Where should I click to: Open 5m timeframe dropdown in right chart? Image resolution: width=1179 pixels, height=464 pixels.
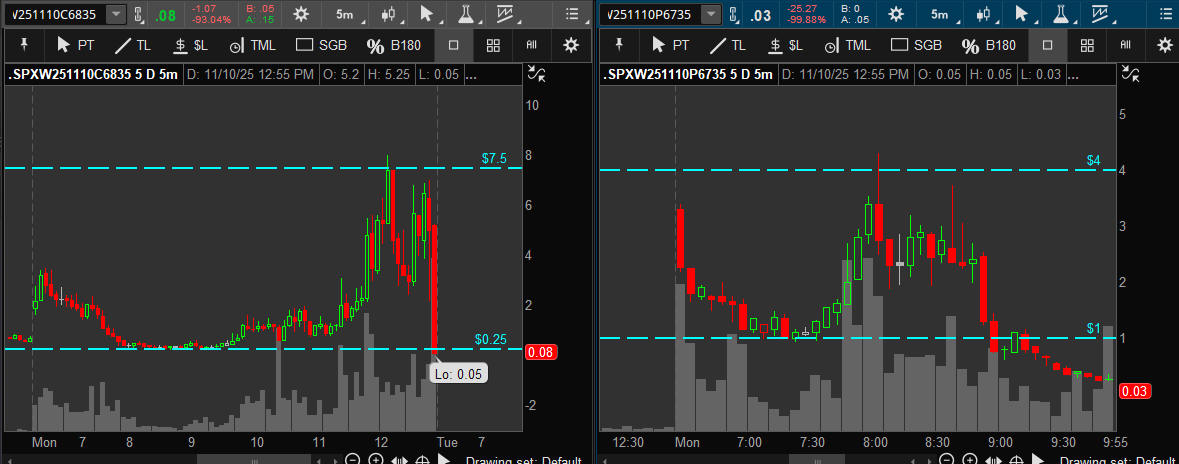point(938,14)
